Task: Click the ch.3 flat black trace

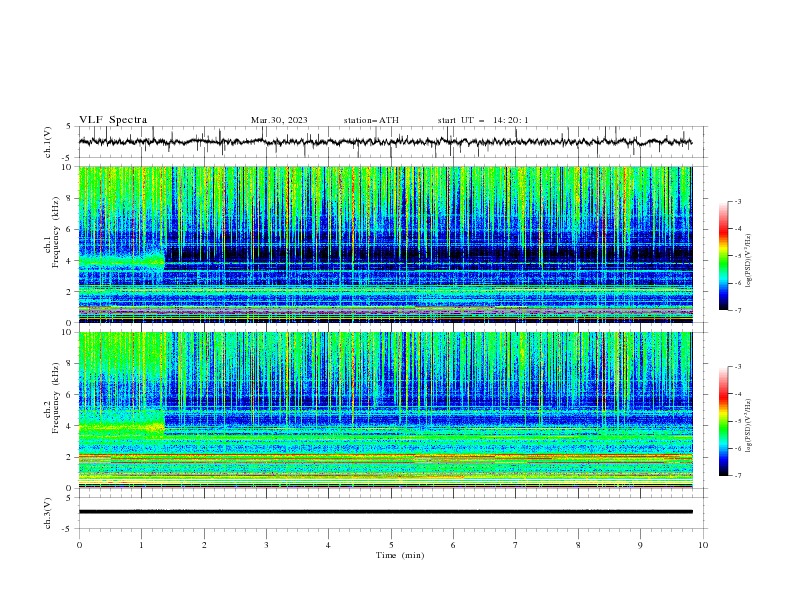Action: click(385, 512)
